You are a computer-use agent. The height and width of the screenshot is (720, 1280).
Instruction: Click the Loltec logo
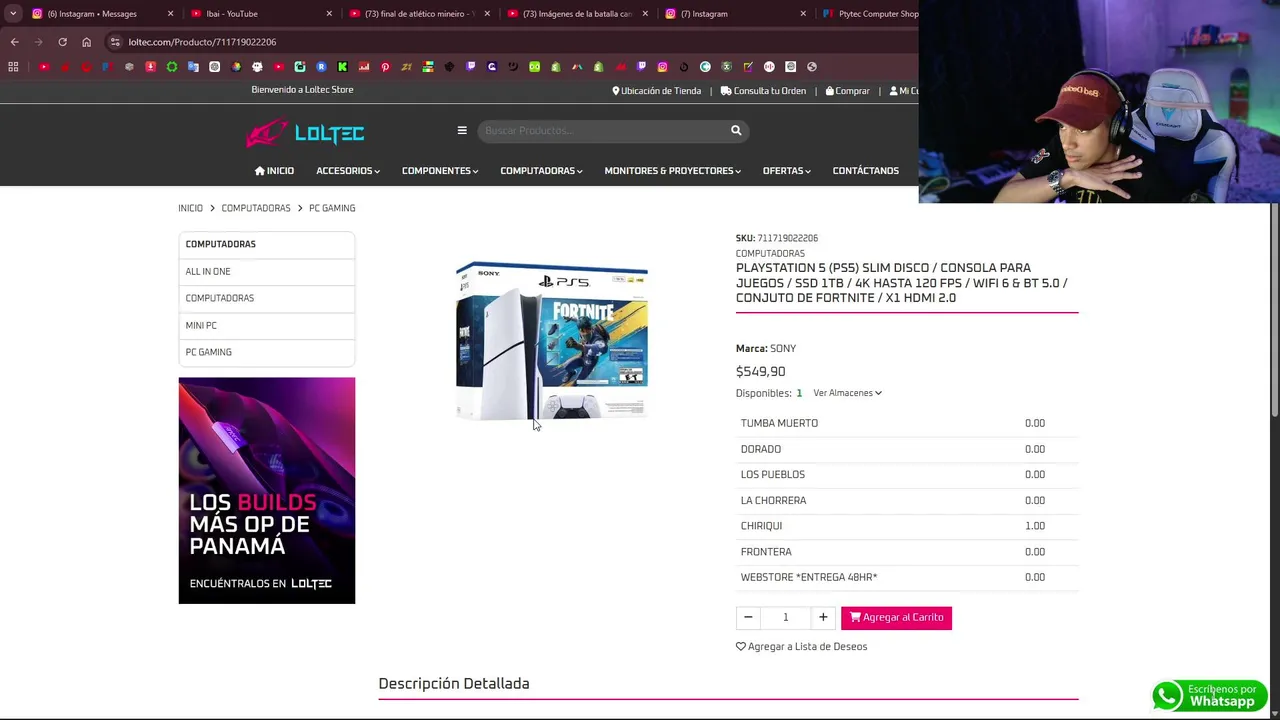tap(305, 133)
